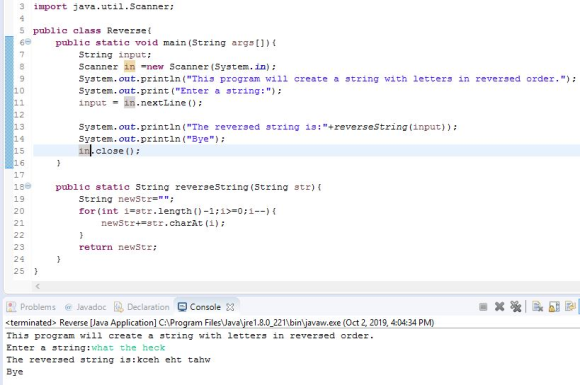
Task: Switch to the Javadoc tab
Action: [x=85, y=307]
